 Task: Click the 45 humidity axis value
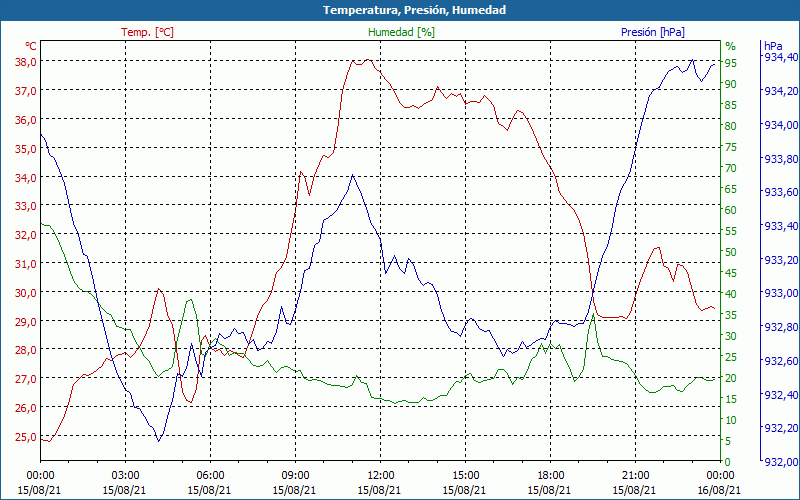pyautogui.click(x=731, y=273)
